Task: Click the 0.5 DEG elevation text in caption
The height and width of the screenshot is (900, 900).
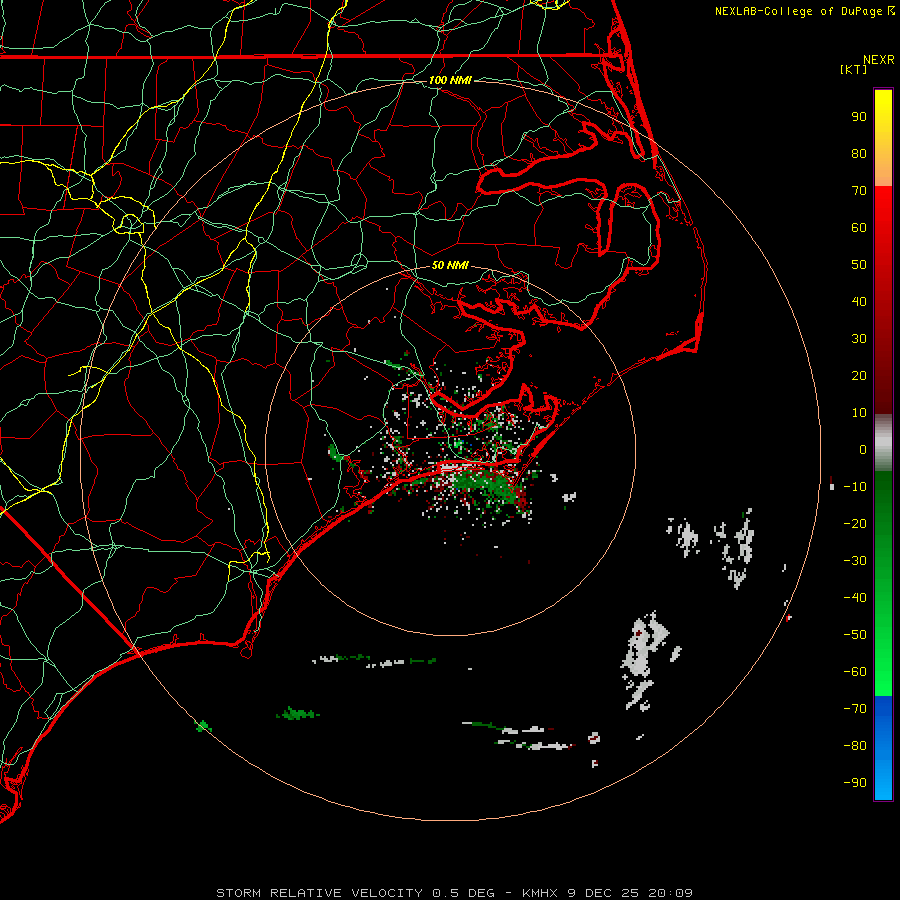Action: pyautogui.click(x=464, y=893)
